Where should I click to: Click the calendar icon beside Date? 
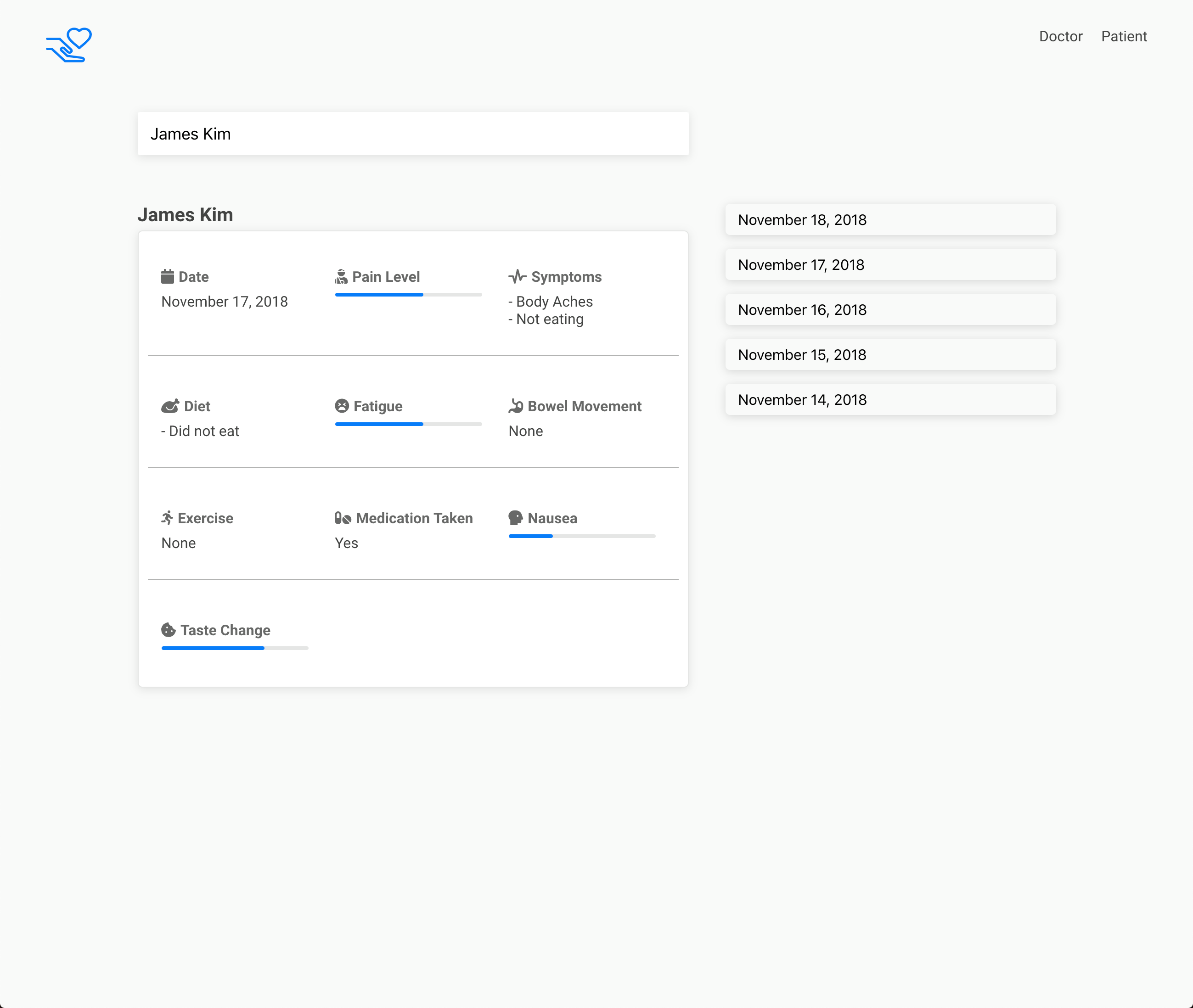(168, 277)
